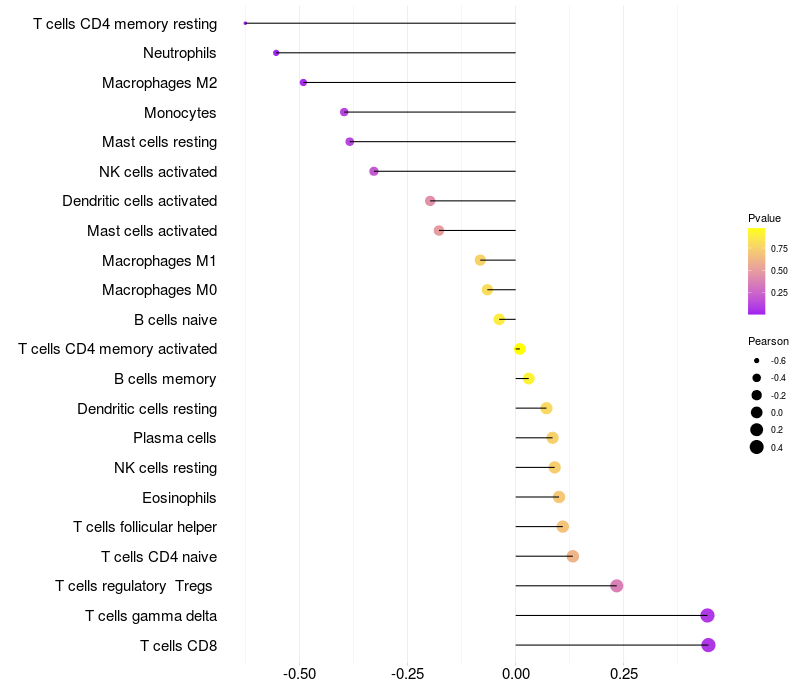Click the Pvalue legend title
The image size is (800, 700).
764,218
